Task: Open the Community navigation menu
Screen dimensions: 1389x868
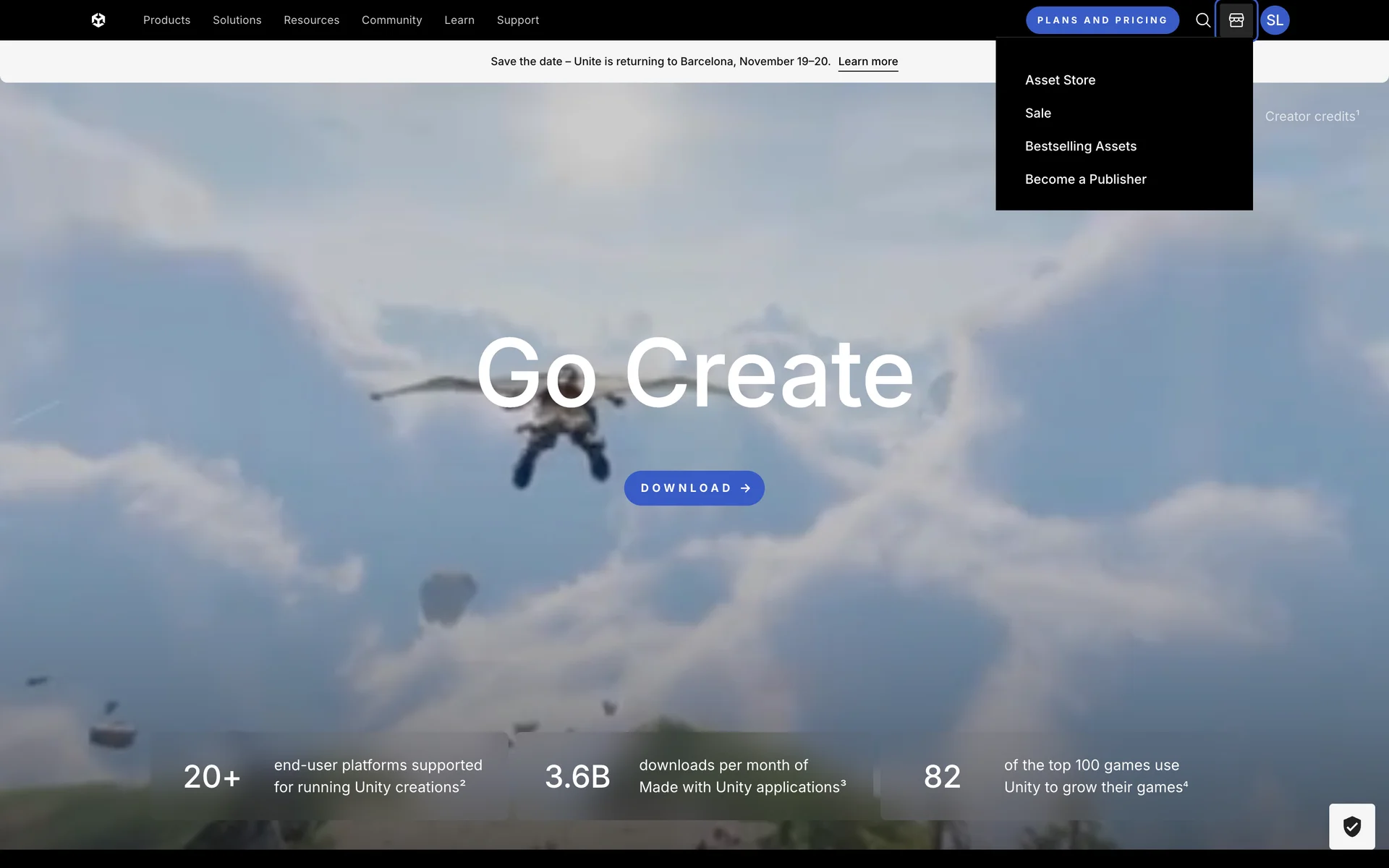Action: (x=391, y=20)
